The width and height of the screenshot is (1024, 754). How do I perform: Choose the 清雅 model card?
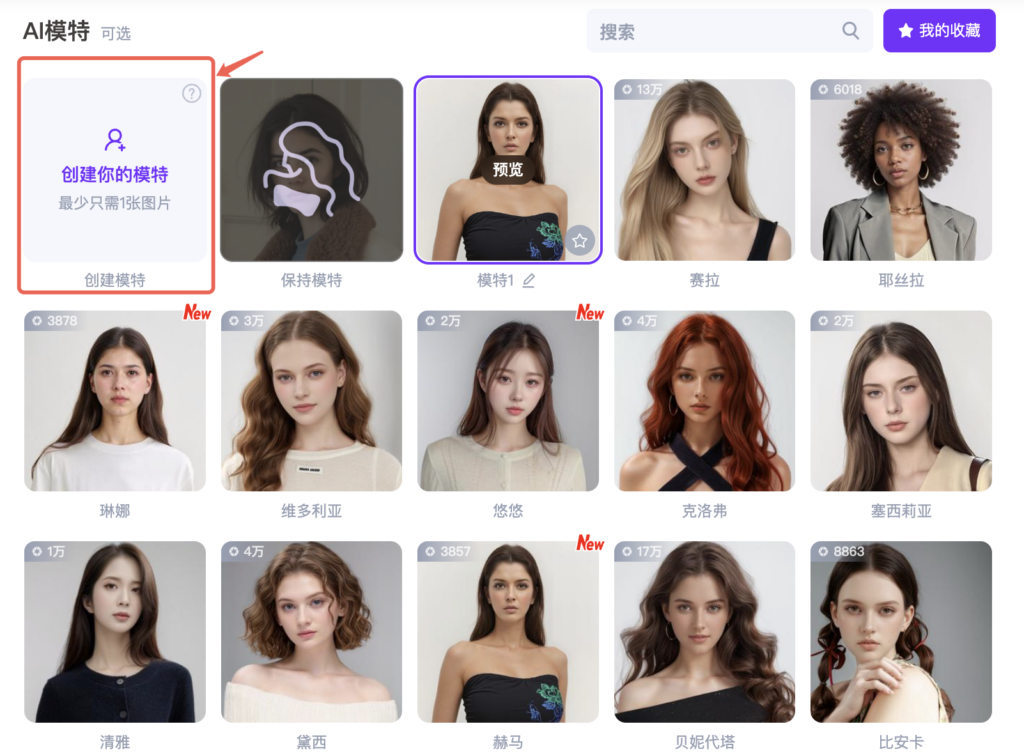tap(115, 631)
